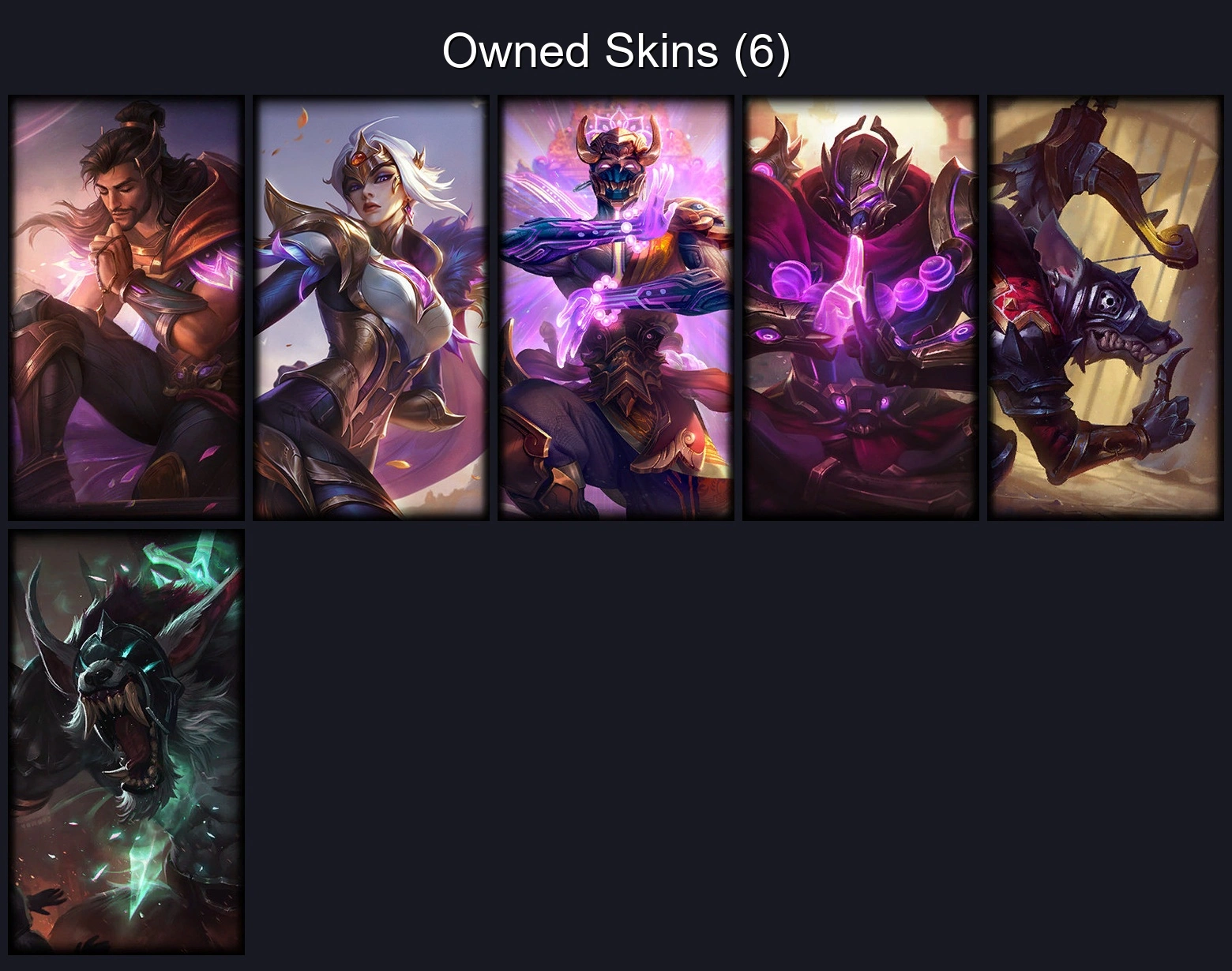Select the skin card with falling orange petals
1232x971 pixels.
tap(371, 307)
